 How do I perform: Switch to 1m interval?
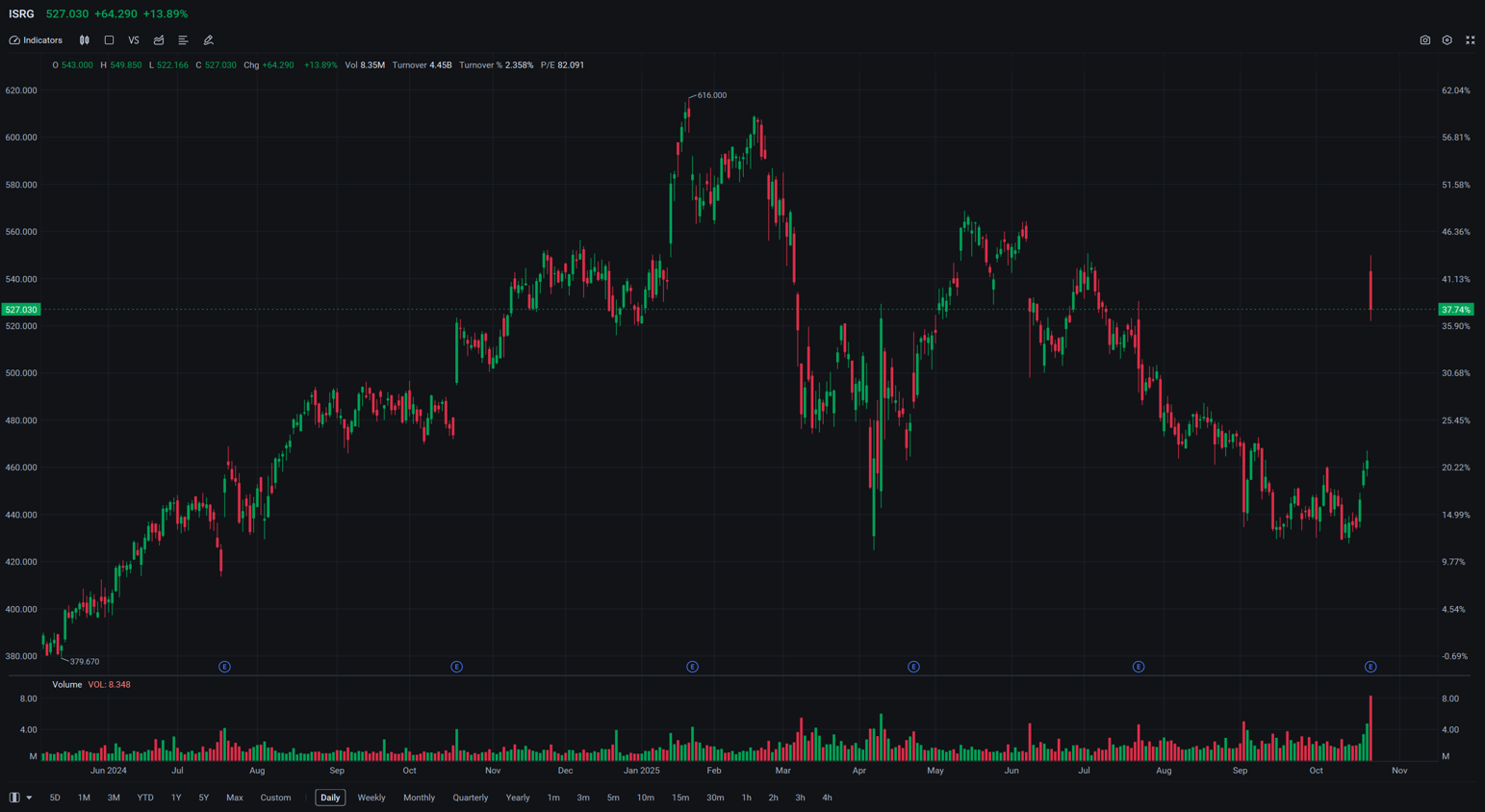553,798
